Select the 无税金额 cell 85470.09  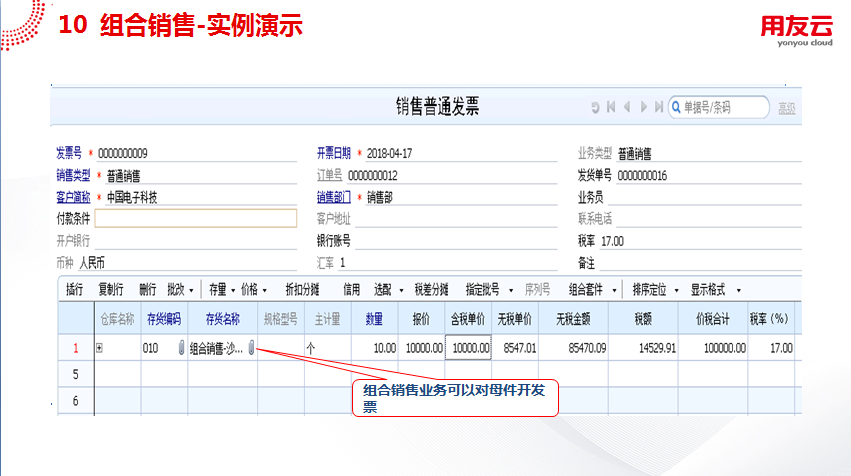tap(573, 348)
